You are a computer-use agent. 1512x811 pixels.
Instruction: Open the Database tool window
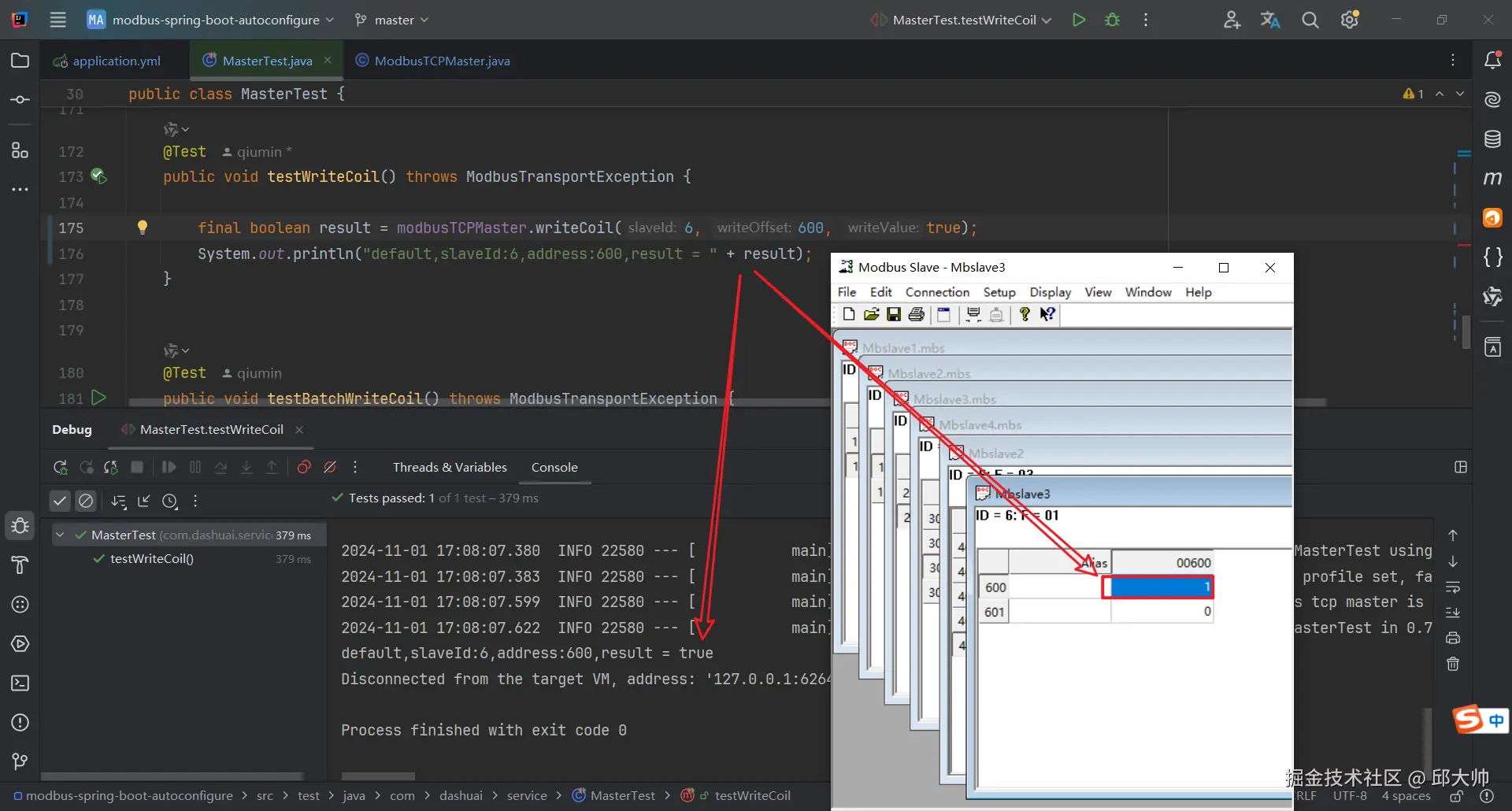tap(1492, 139)
